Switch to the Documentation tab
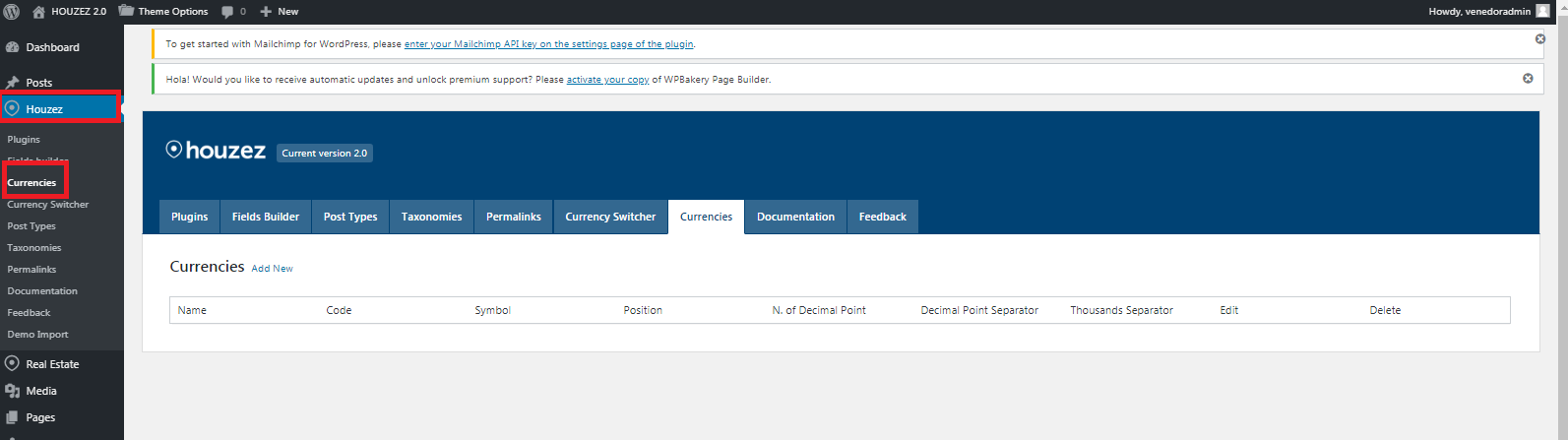The height and width of the screenshot is (440, 1568). click(795, 217)
